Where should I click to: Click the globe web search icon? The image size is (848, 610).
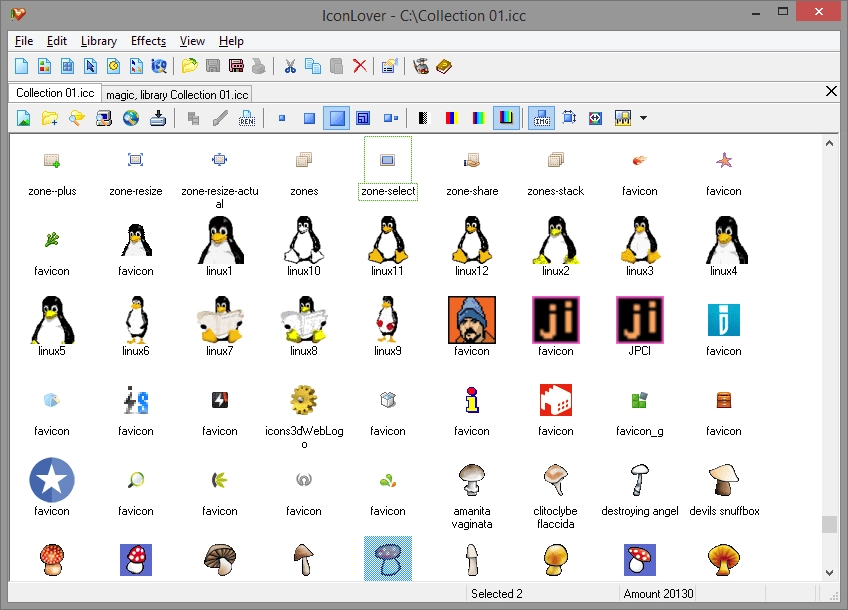[x=131, y=118]
